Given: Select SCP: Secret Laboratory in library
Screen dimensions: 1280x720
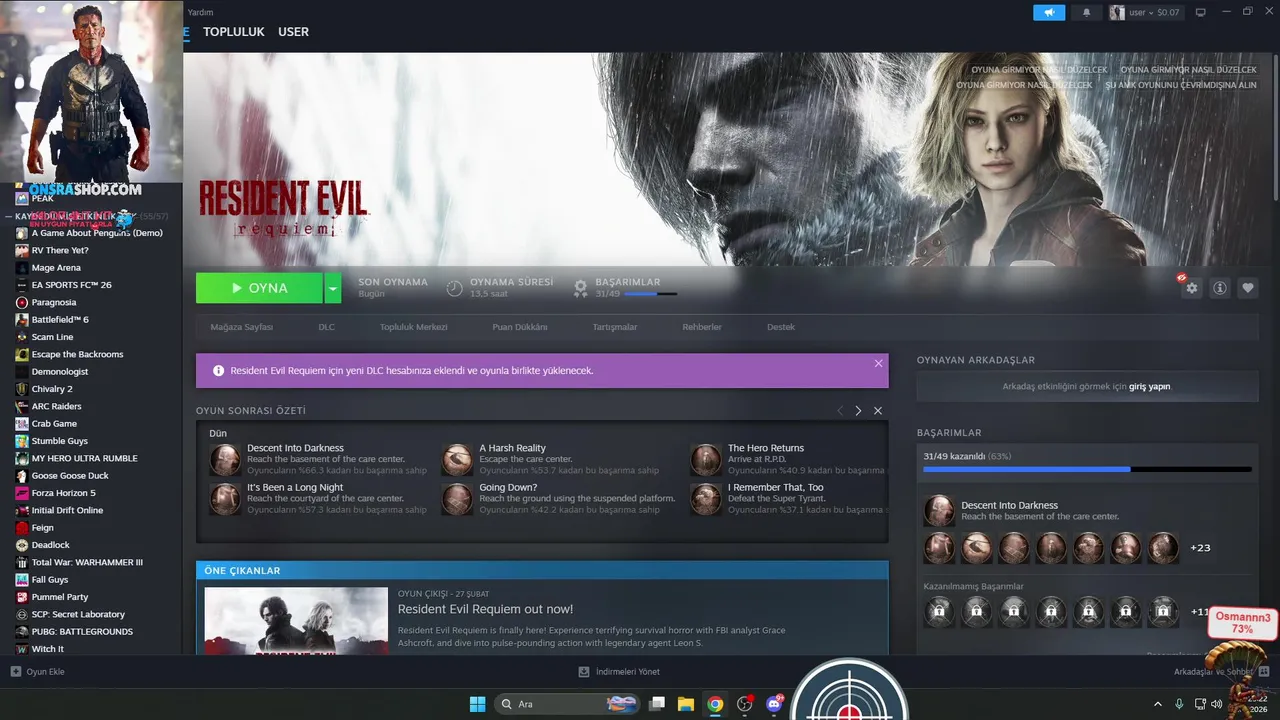Looking at the screenshot, I should tap(78, 614).
